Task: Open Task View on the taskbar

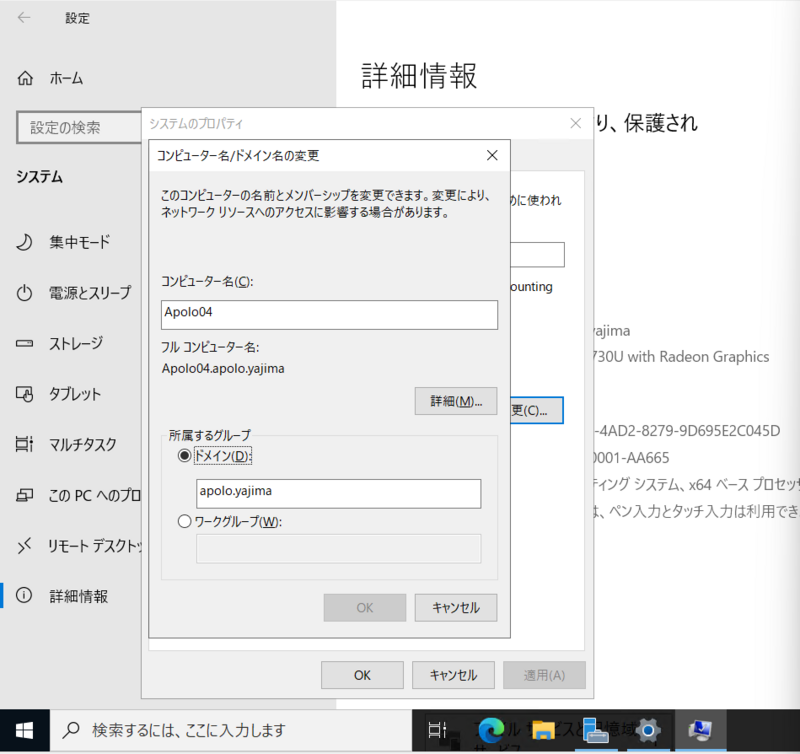Action: pyautogui.click(x=437, y=731)
